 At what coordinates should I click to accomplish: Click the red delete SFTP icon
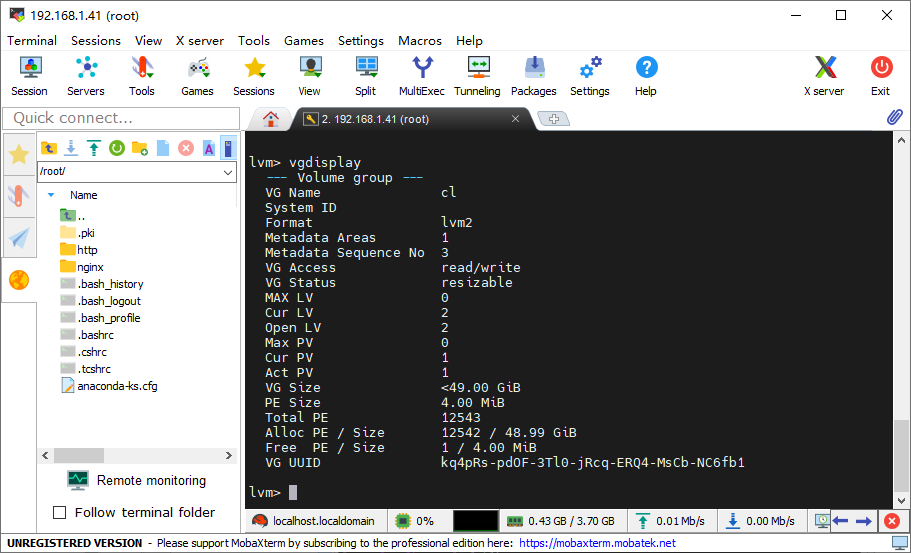pyautogui.click(x=185, y=149)
